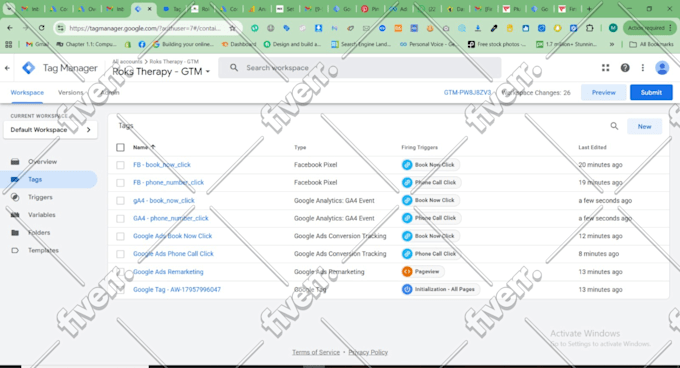This screenshot has width=680, height=368.
Task: Select Tags in the sidebar
Action: tap(50, 179)
